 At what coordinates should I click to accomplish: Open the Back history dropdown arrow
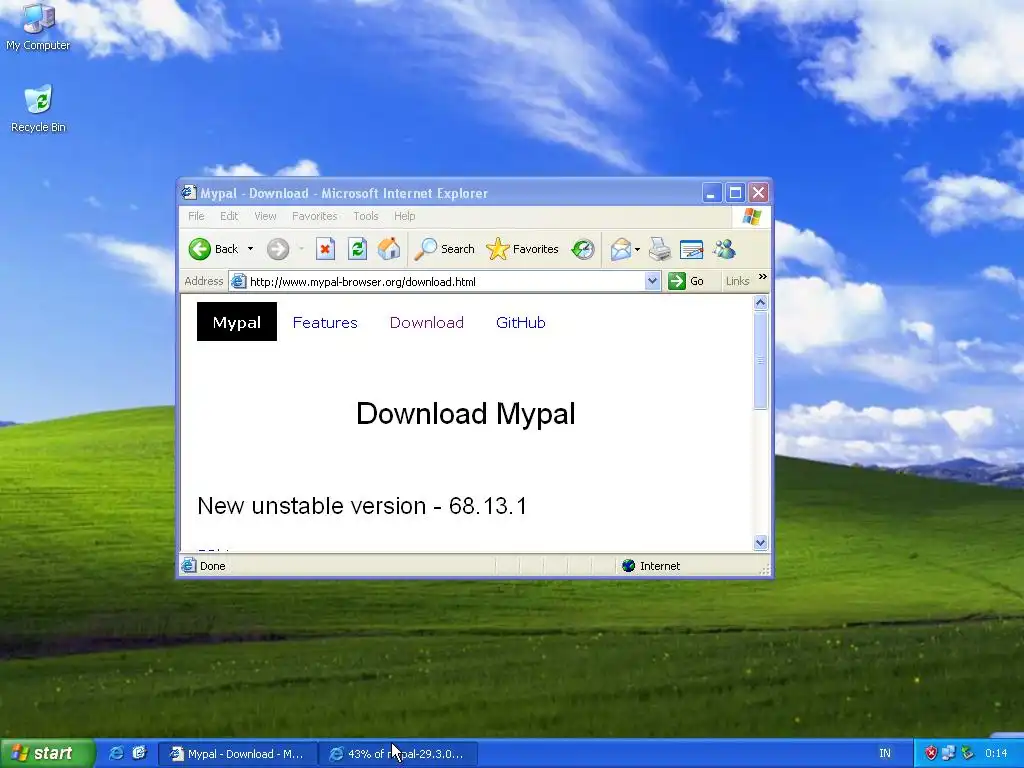tap(250, 249)
